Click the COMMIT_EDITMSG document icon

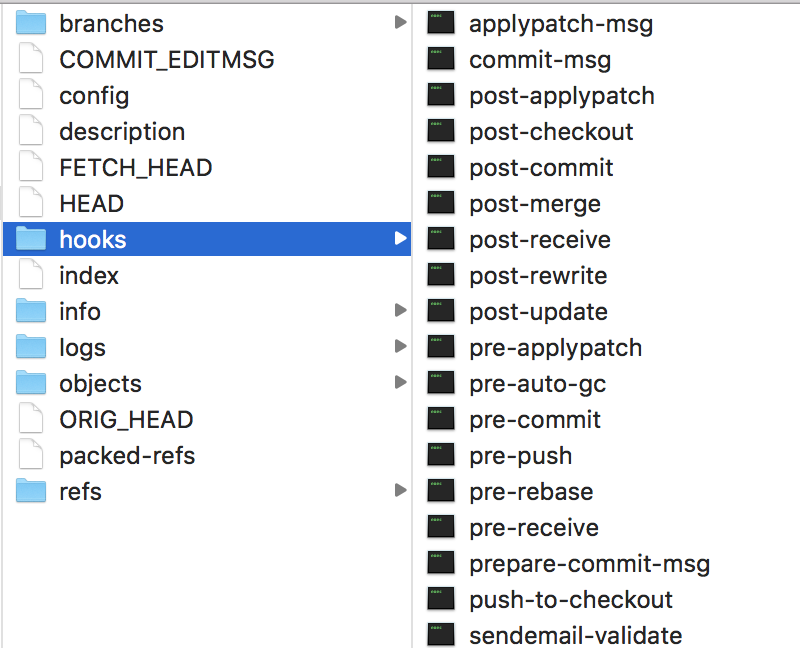pos(30,59)
